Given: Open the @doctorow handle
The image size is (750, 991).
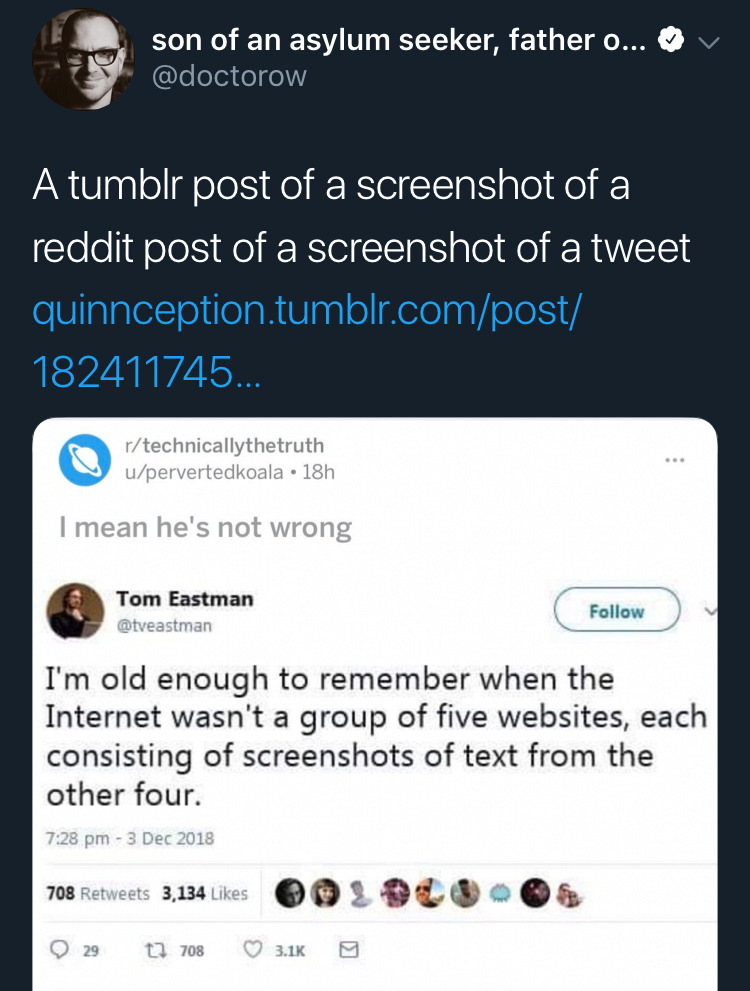Looking at the screenshot, I should pyautogui.click(x=229, y=76).
